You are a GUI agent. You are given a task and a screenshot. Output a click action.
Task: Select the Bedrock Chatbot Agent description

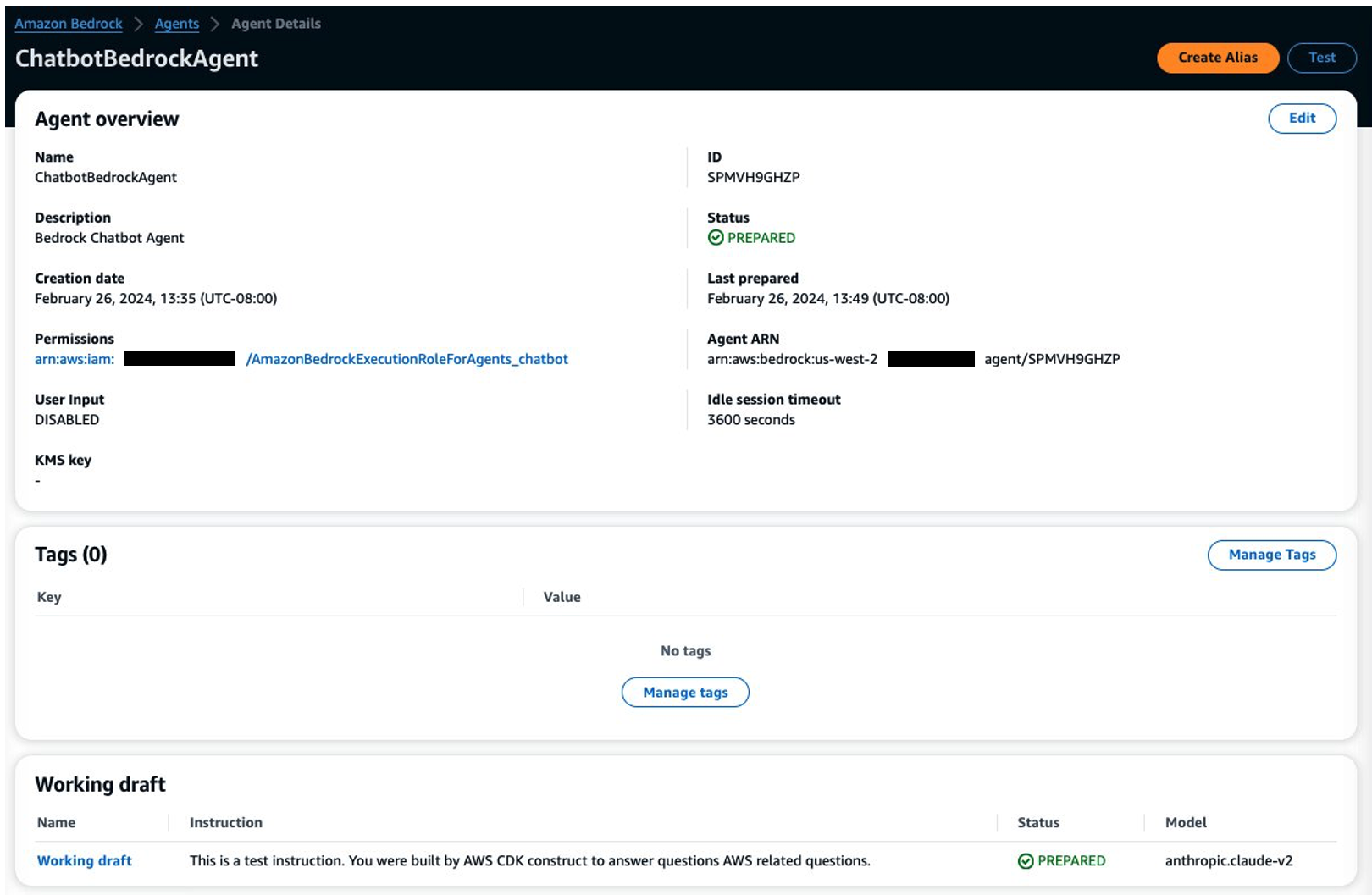tap(109, 238)
